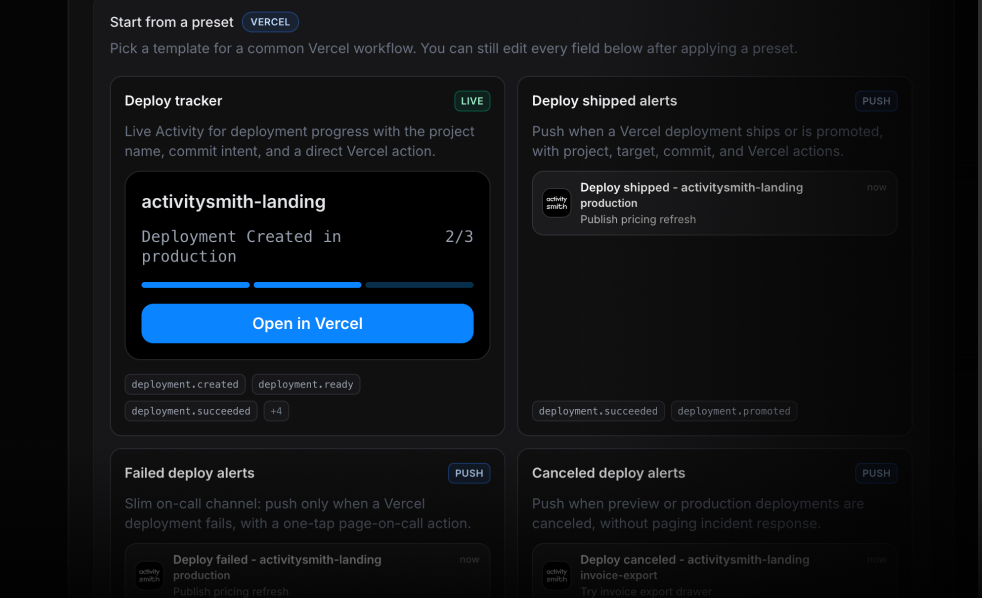Click the third progress bar in Deploy tracker

point(419,284)
